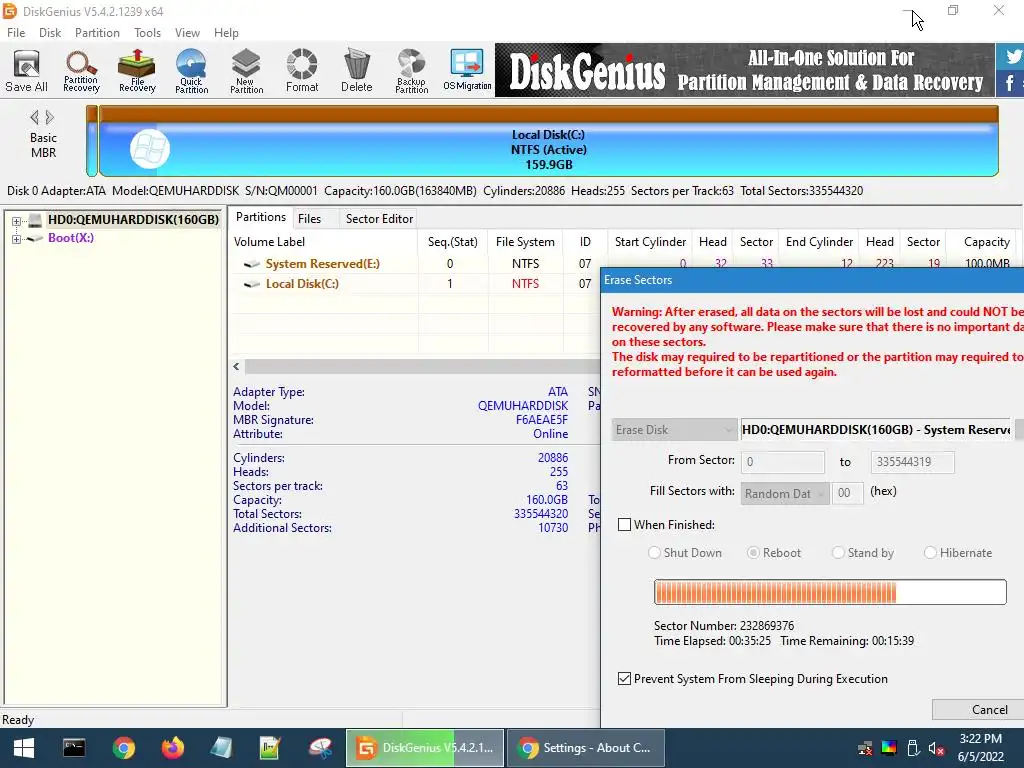Screen dimensions: 1024x768
Task: Select Local Disk(C:) partition row
Action: (415, 283)
